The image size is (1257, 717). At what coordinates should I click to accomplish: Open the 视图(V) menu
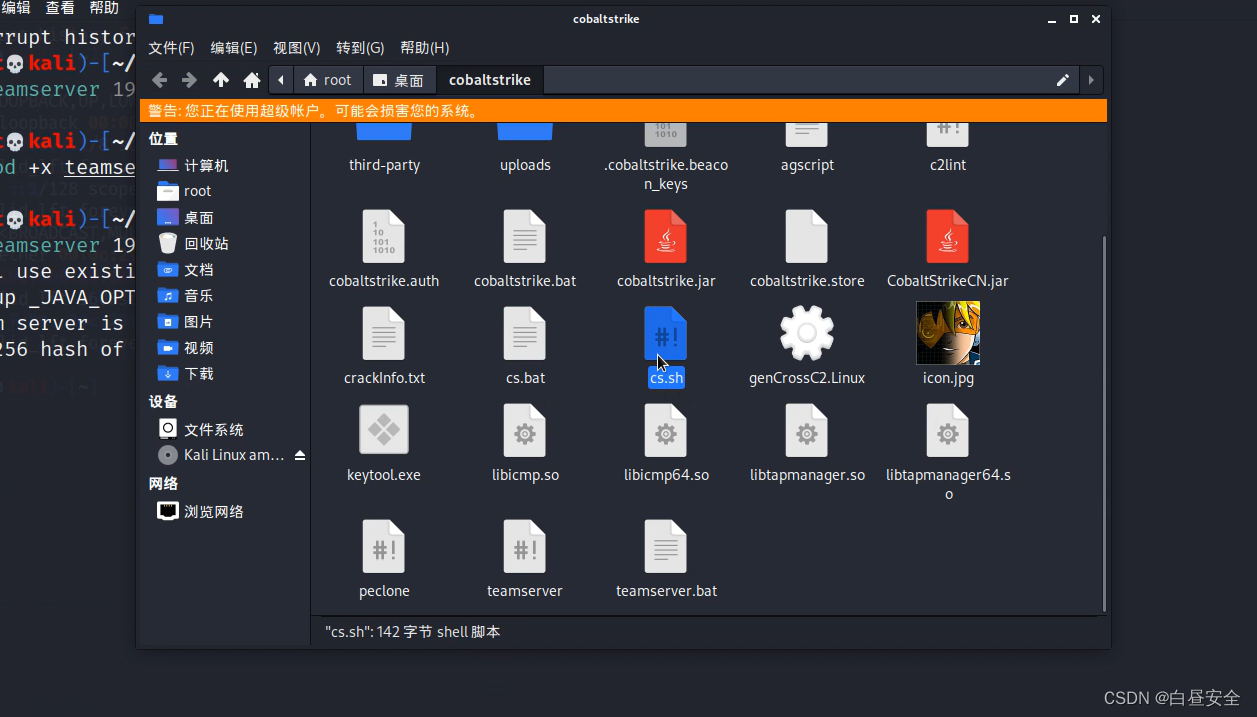[297, 47]
